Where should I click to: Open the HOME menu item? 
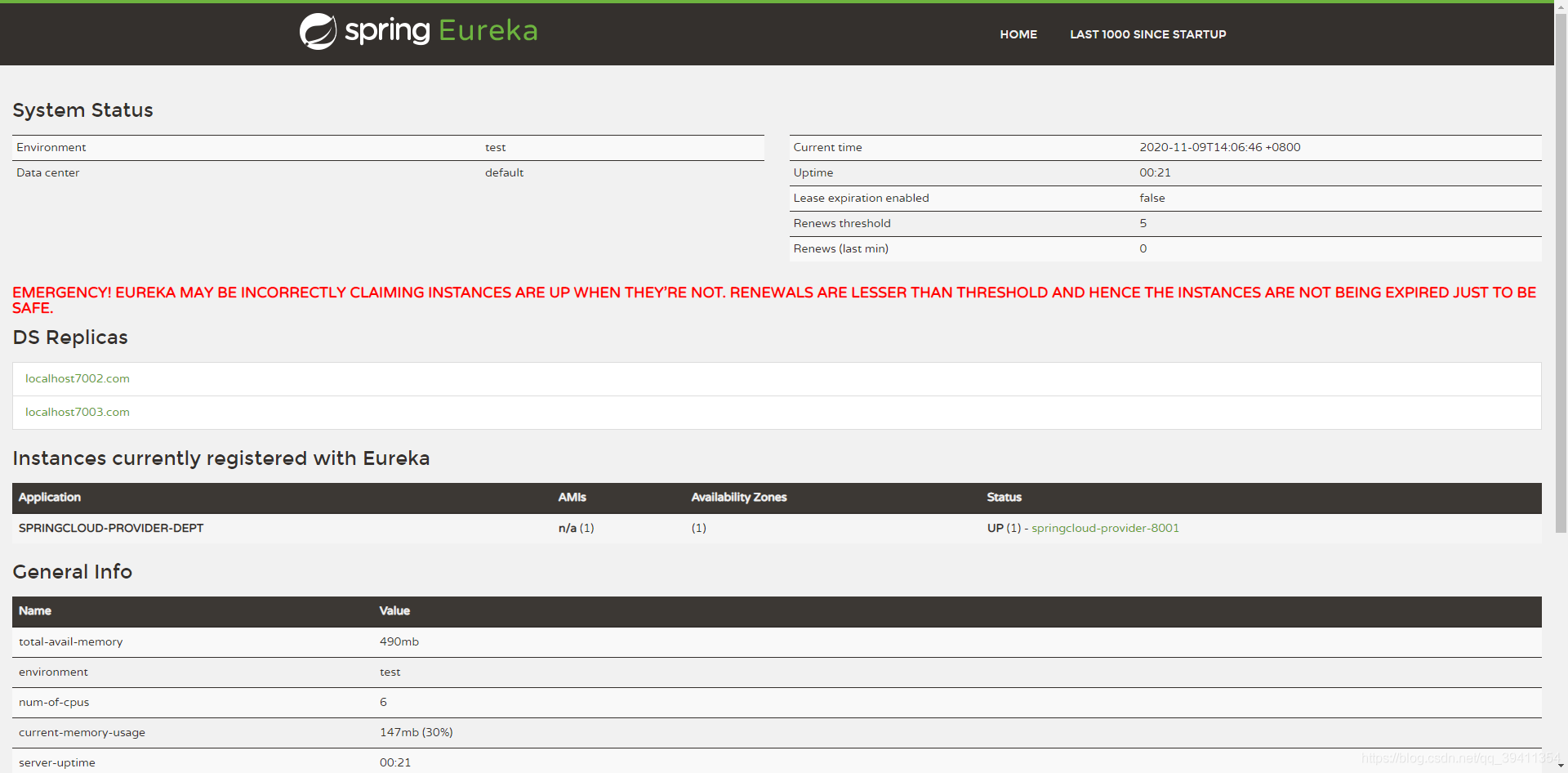point(1018,34)
